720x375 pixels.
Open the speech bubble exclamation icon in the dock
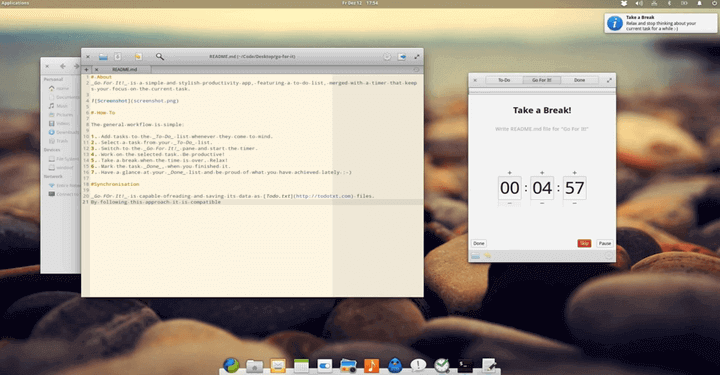click(418, 365)
